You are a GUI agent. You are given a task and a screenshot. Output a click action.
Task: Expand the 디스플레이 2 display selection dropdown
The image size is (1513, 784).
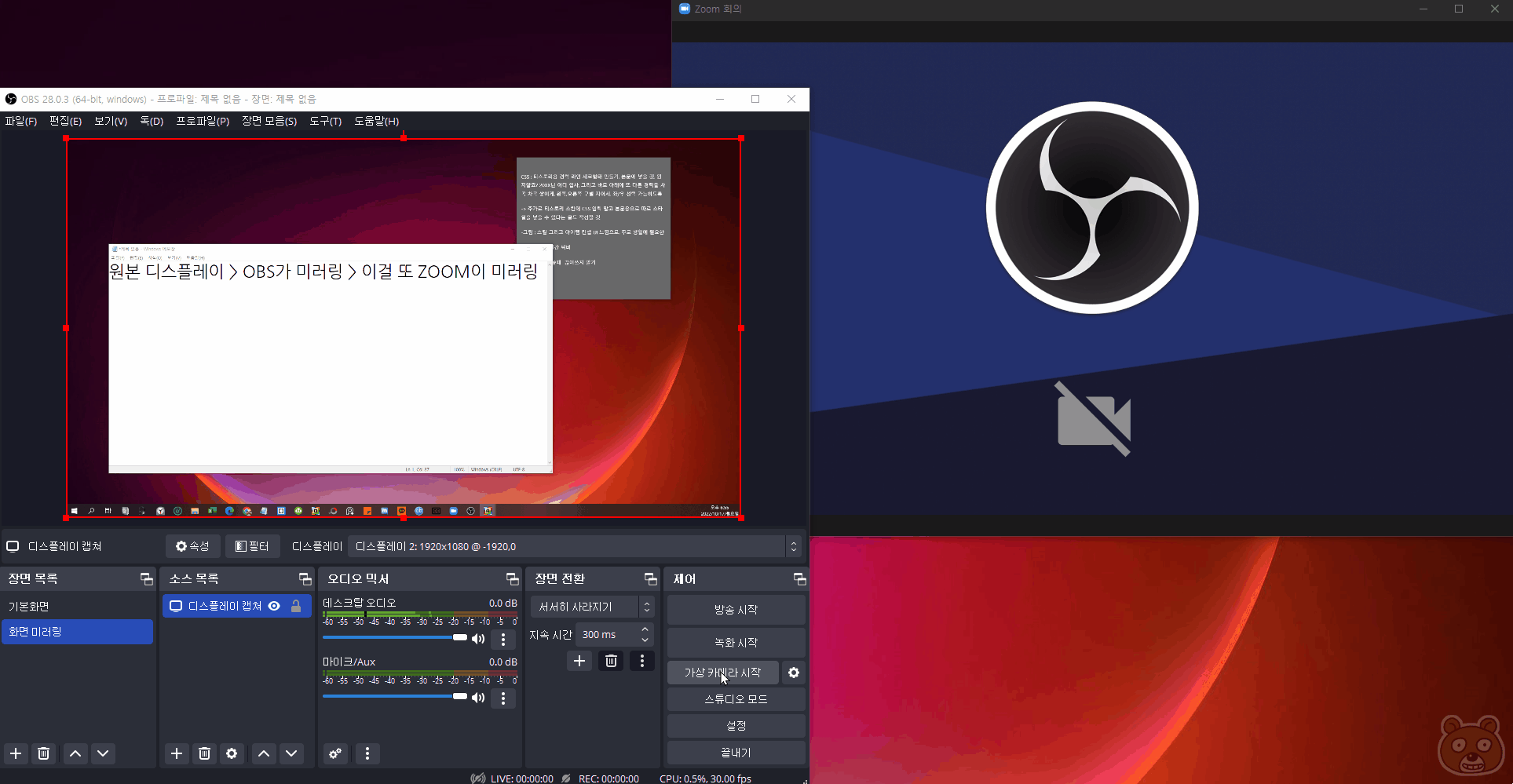pyautogui.click(x=575, y=546)
